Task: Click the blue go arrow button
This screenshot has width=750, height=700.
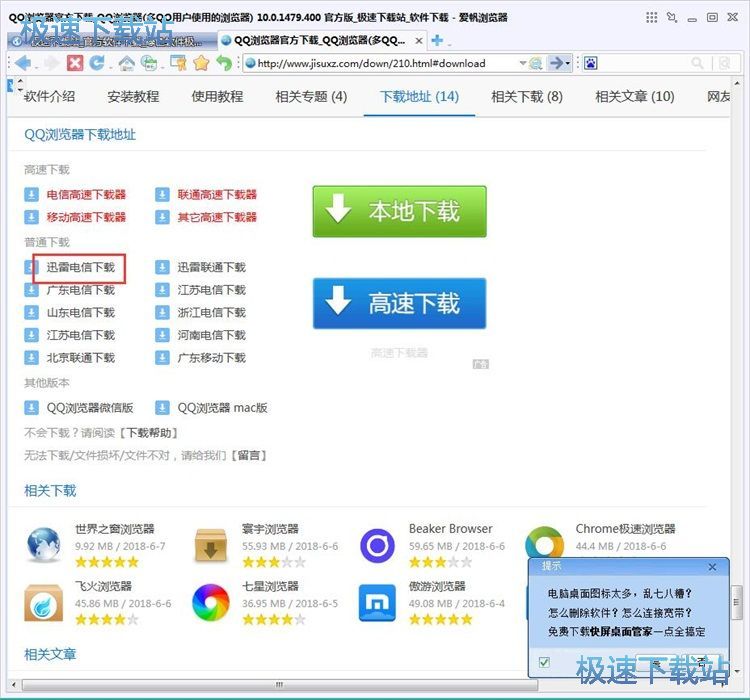Action: click(x=556, y=63)
